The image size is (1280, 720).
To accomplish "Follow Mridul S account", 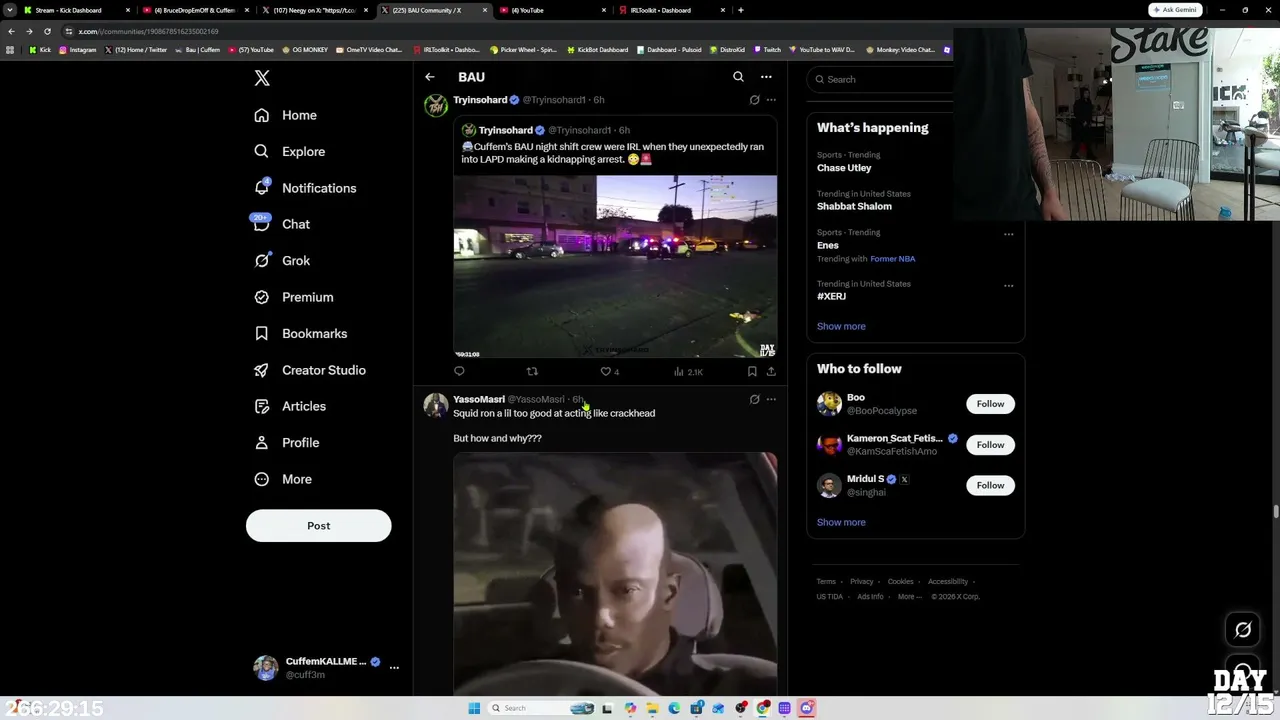I will pyautogui.click(x=990, y=485).
